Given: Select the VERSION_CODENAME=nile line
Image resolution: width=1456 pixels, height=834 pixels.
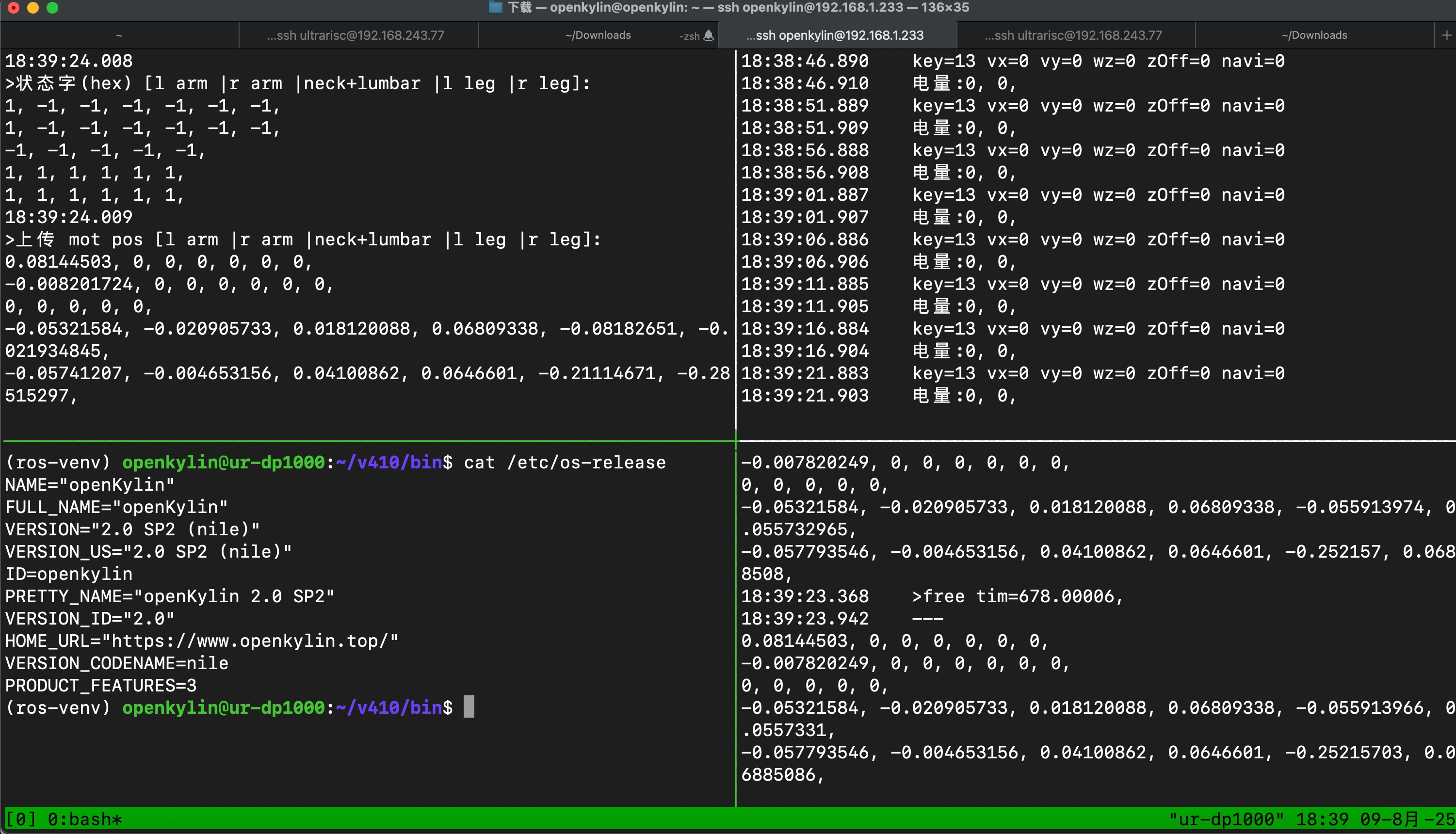Looking at the screenshot, I should click(x=116, y=663).
